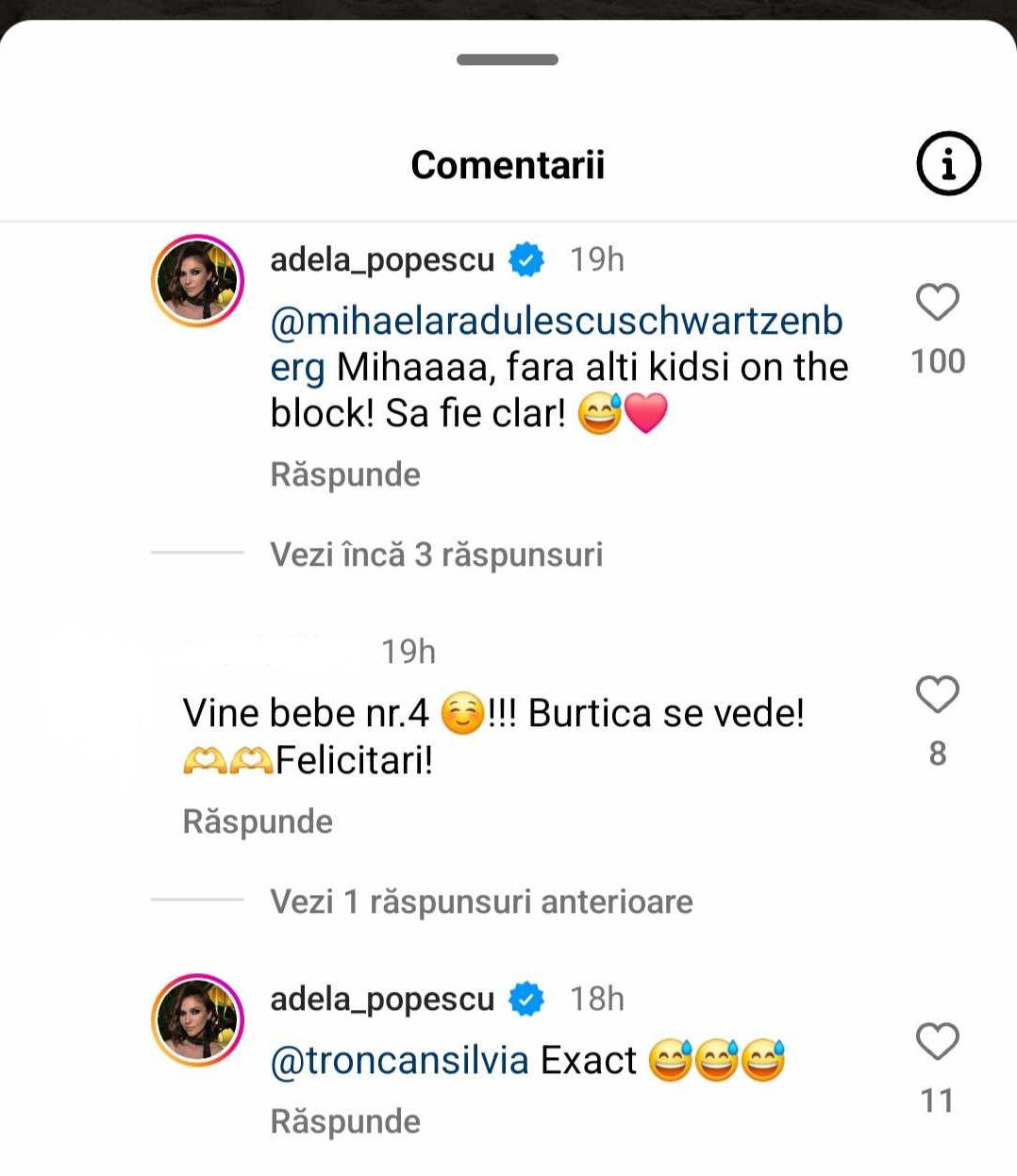Tap 'Răspunde' under the top comment
Image resolution: width=1017 pixels, height=1176 pixels.
point(345,473)
